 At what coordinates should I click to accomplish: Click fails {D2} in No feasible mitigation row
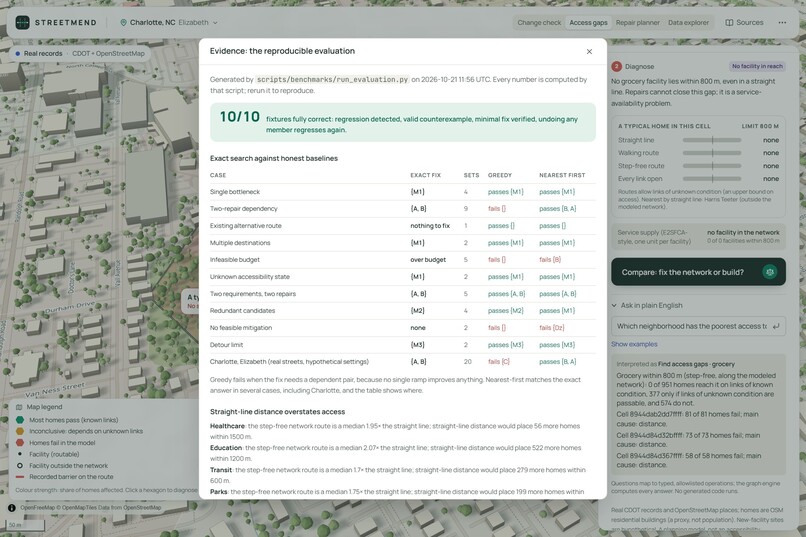click(x=552, y=328)
